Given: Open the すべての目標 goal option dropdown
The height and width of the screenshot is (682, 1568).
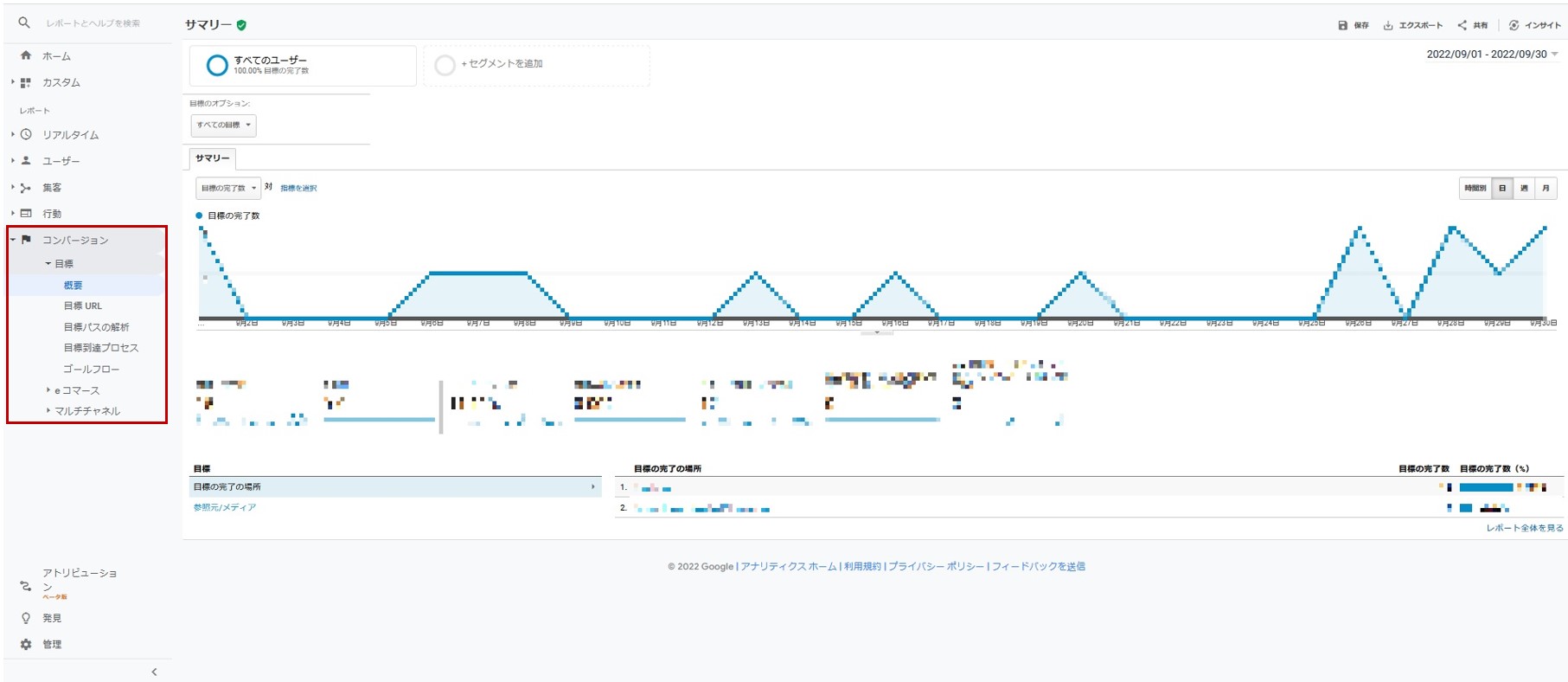Looking at the screenshot, I should [x=223, y=125].
